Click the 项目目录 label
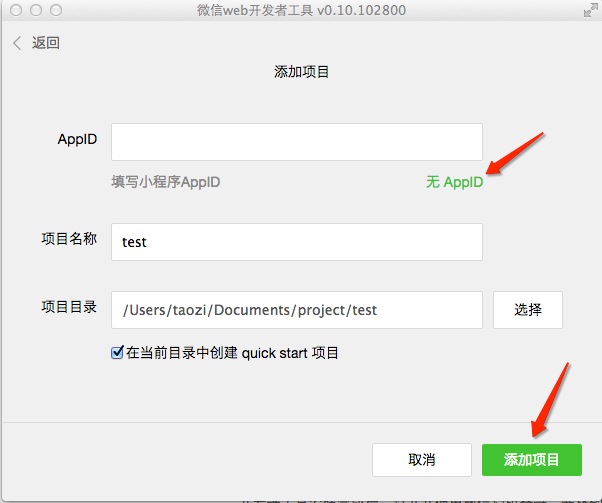Viewport: 602px width, 503px height. coord(69,307)
